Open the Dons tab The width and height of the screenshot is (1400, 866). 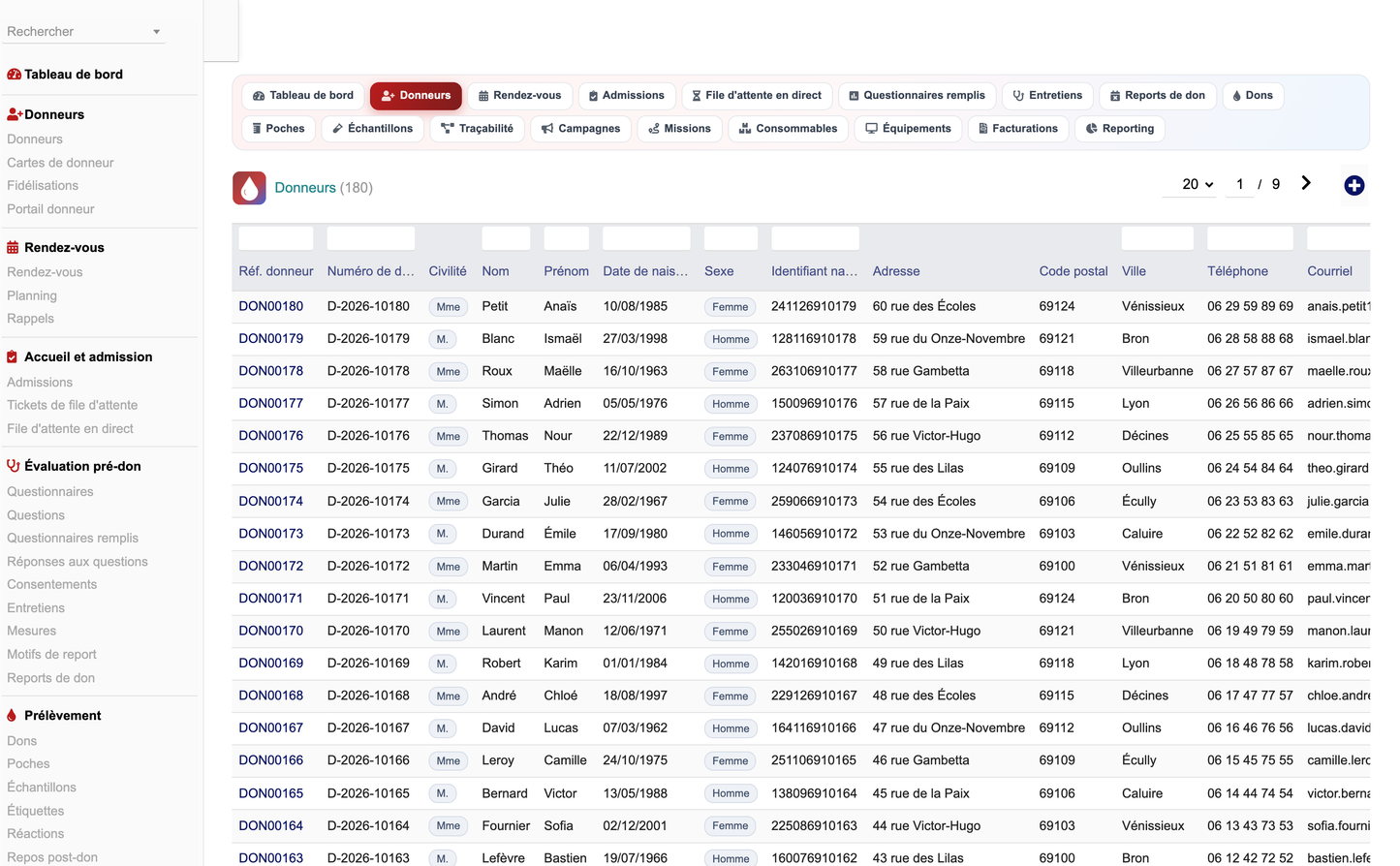1253,96
